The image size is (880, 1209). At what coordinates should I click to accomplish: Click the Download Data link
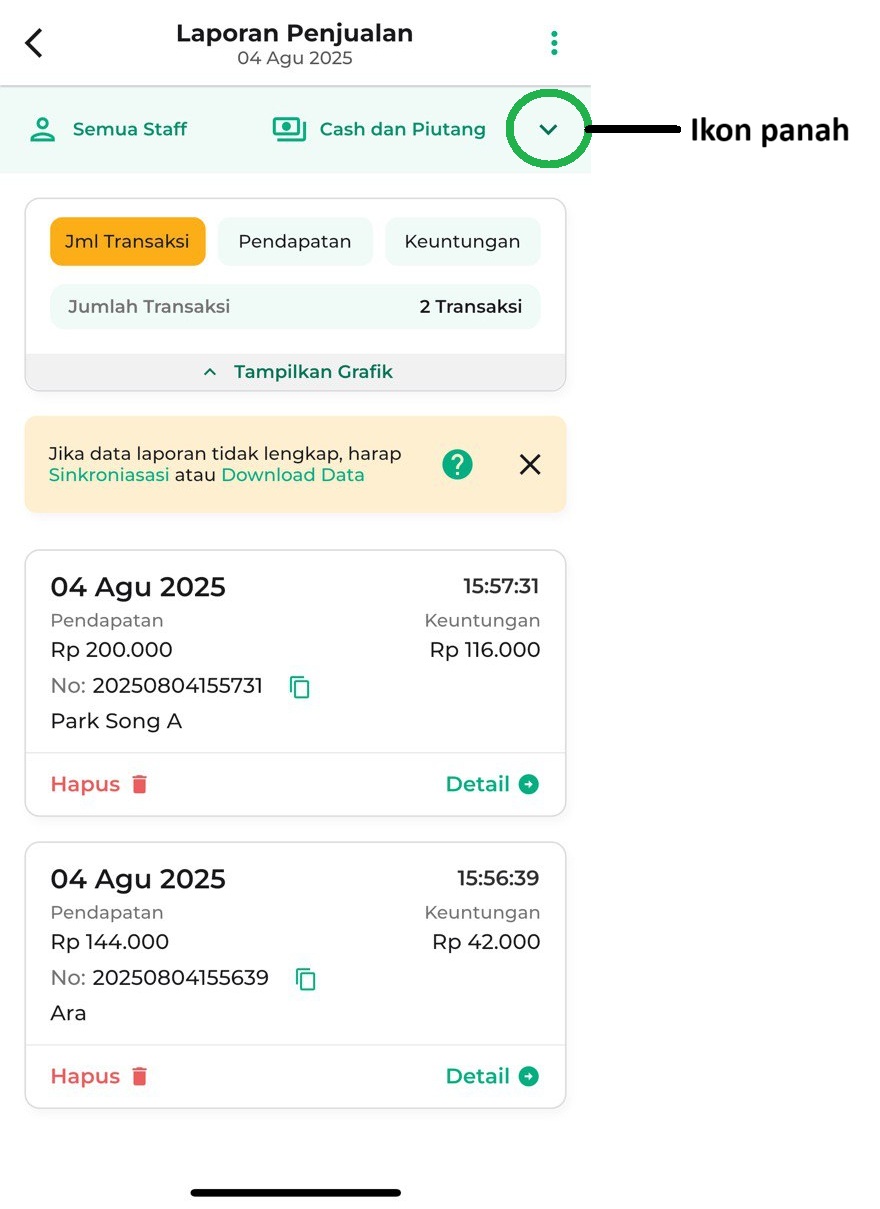click(x=293, y=475)
